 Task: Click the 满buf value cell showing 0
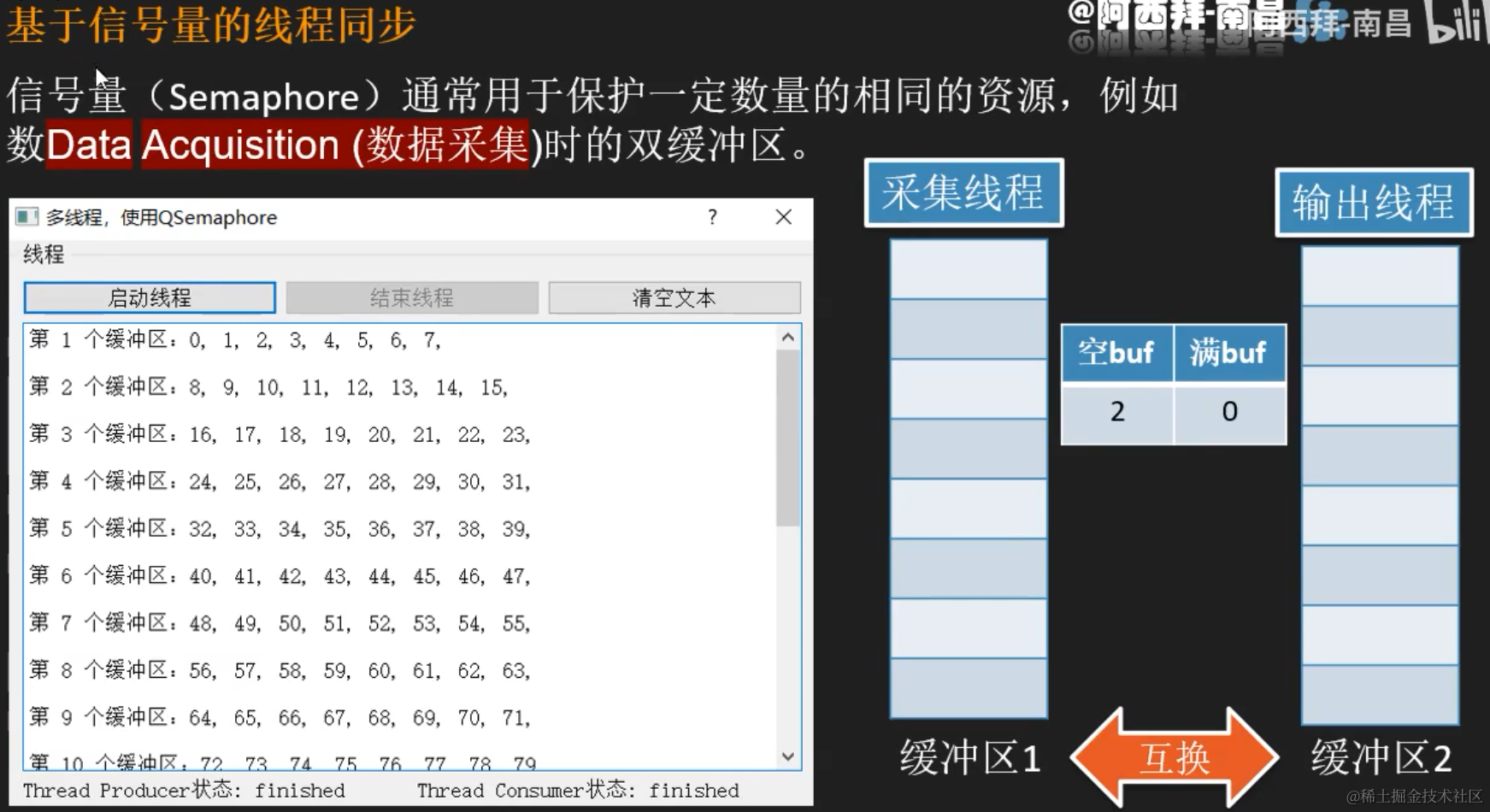click(1229, 412)
